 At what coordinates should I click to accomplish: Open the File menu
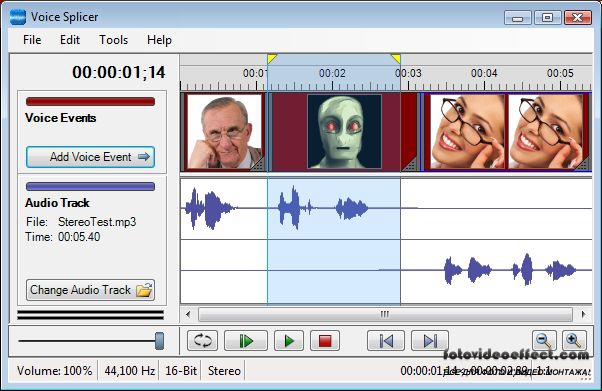[x=32, y=40]
